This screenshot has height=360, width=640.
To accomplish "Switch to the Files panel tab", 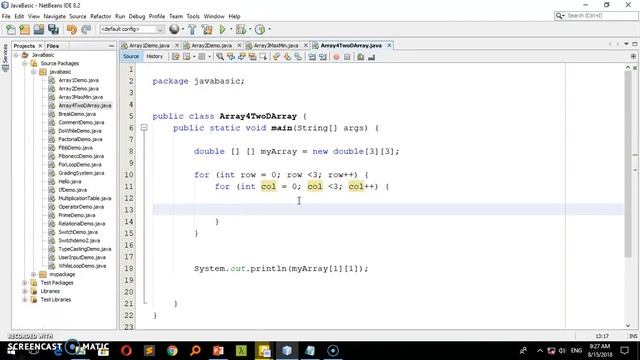I will 53,46.
